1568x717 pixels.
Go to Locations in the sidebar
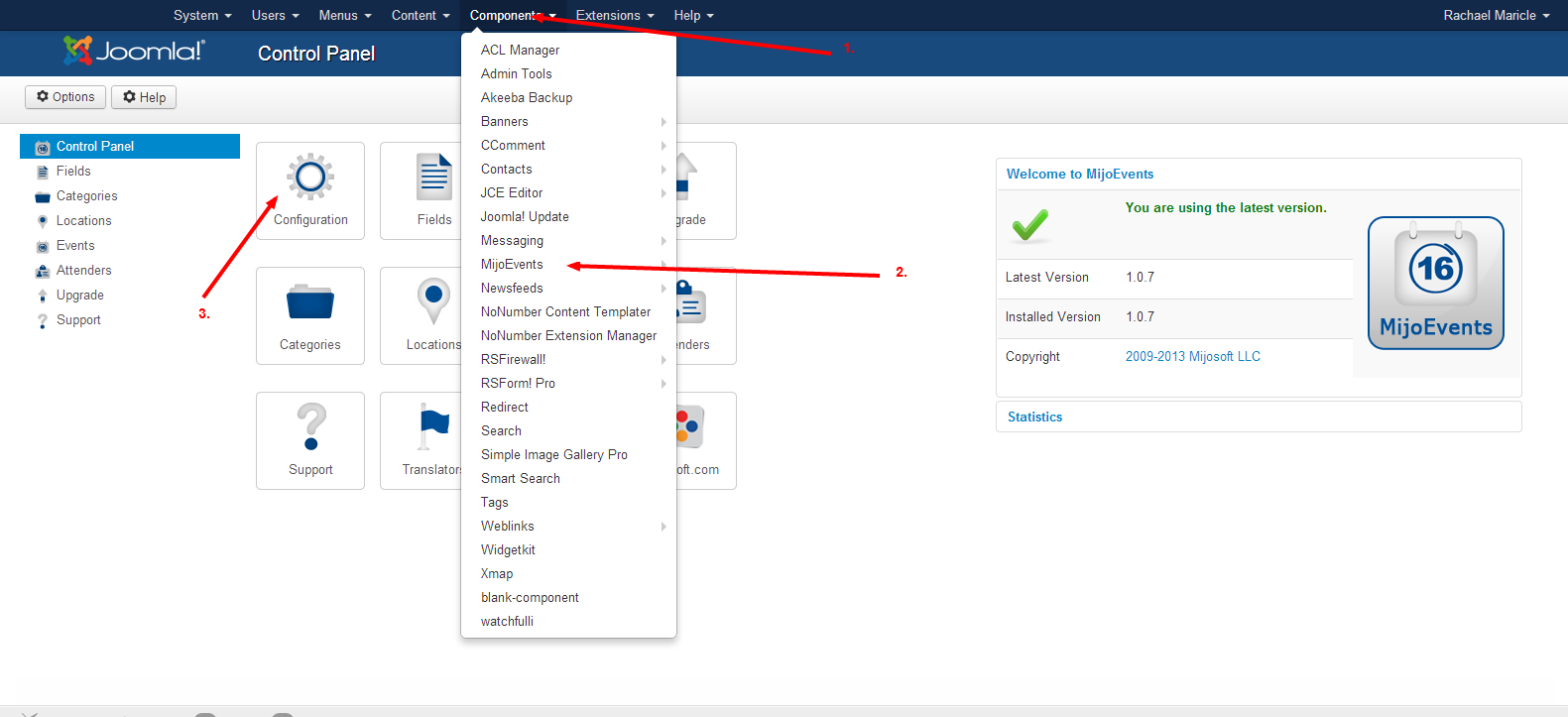(83, 221)
